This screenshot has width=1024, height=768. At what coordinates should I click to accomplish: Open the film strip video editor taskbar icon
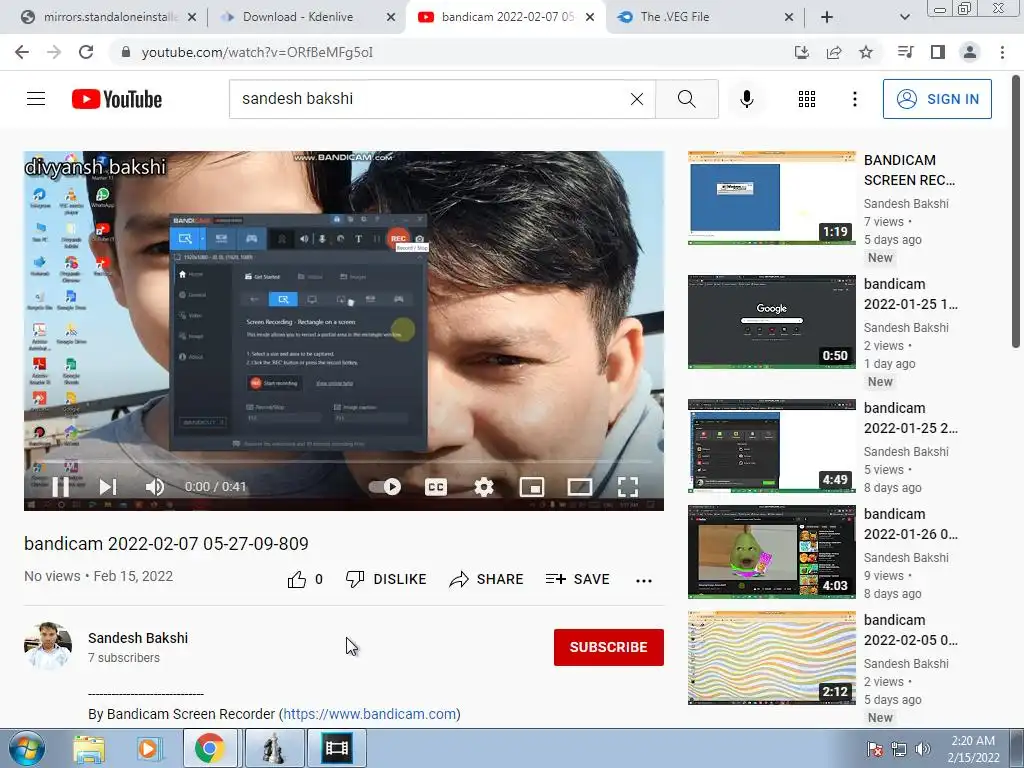point(337,748)
